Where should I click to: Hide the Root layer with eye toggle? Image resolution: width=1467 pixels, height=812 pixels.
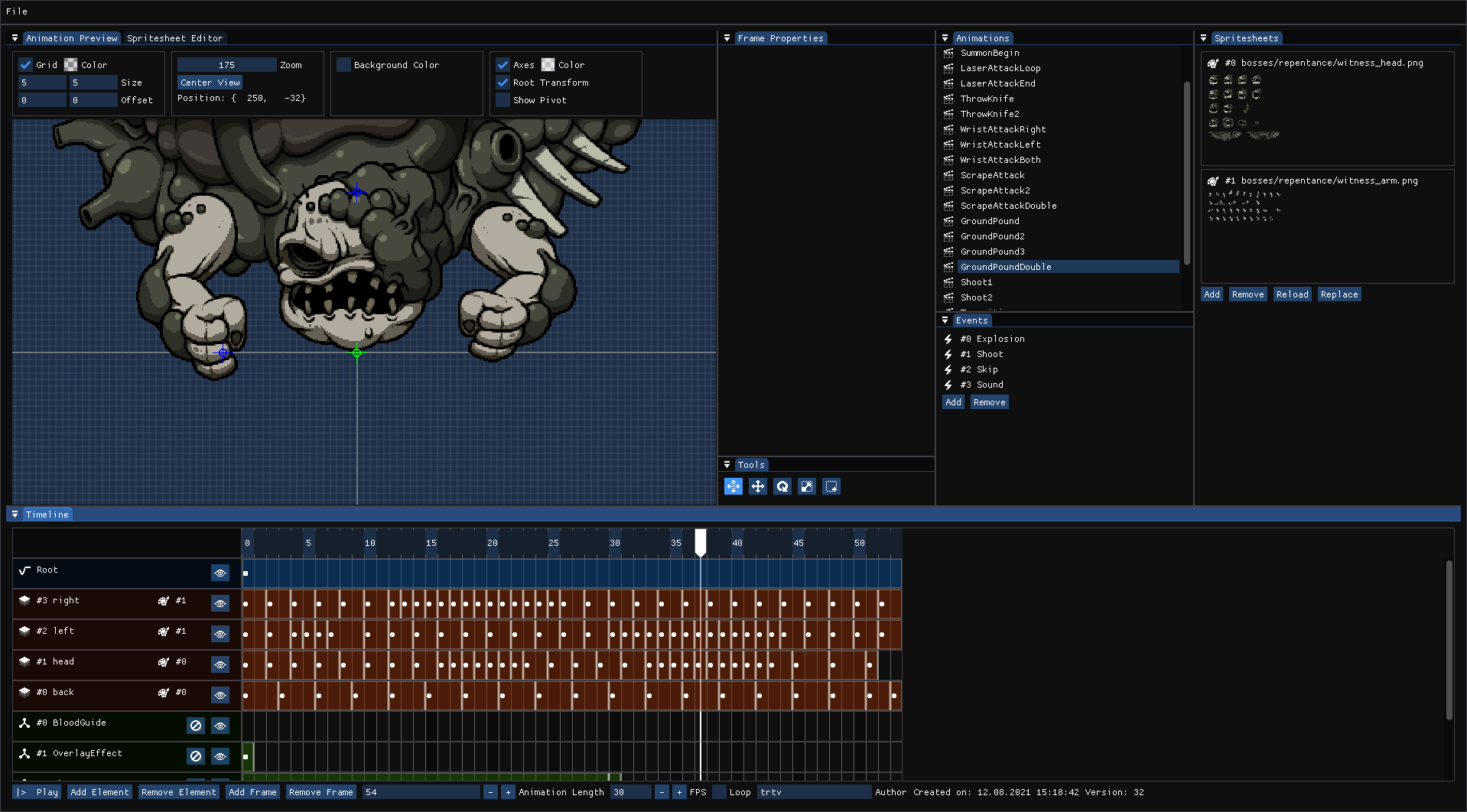coord(220,573)
